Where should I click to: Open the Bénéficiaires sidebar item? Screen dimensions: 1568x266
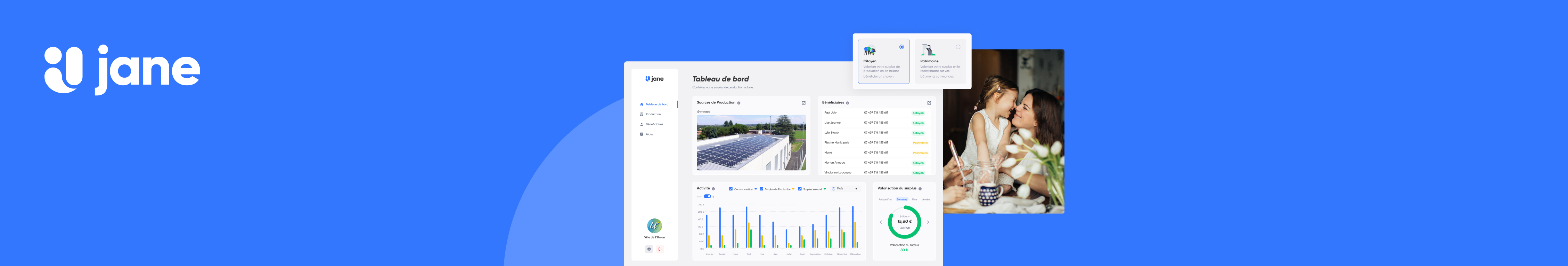point(652,124)
